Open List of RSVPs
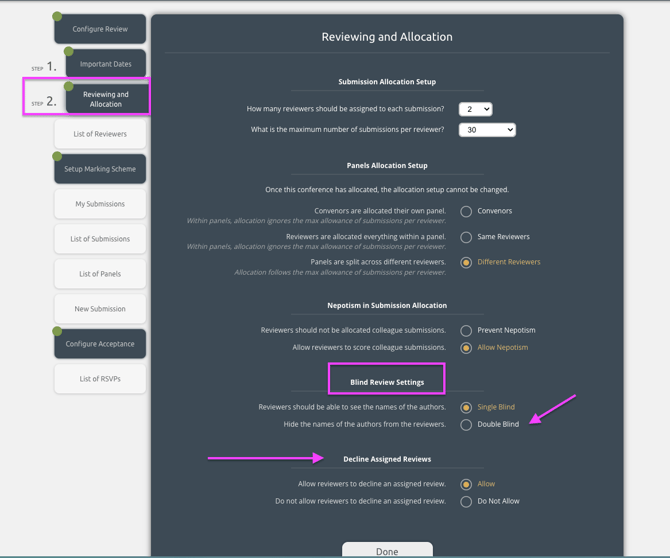 pos(100,379)
